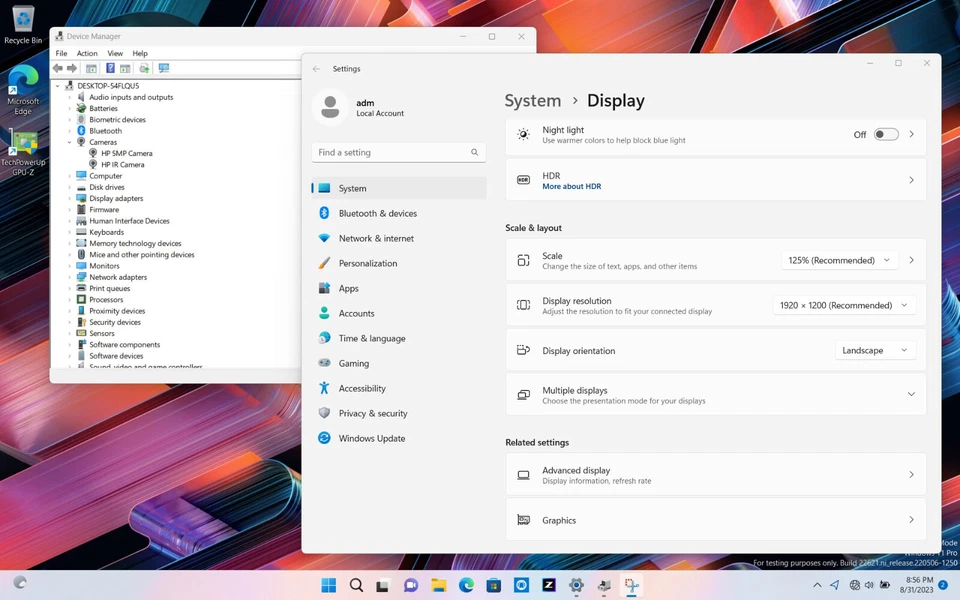Click the More about HDR link
Screen dimensions: 960x600
coord(571,187)
